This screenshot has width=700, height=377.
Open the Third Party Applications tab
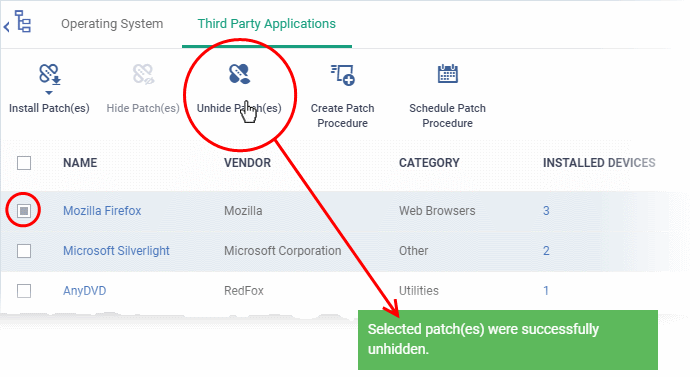coord(267,24)
